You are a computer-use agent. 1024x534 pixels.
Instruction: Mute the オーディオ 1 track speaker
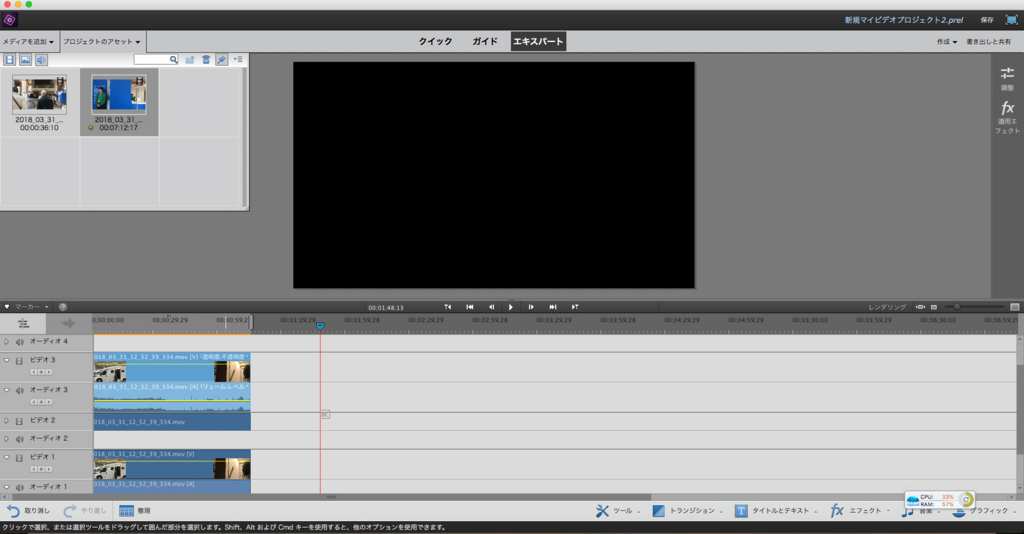point(20,487)
